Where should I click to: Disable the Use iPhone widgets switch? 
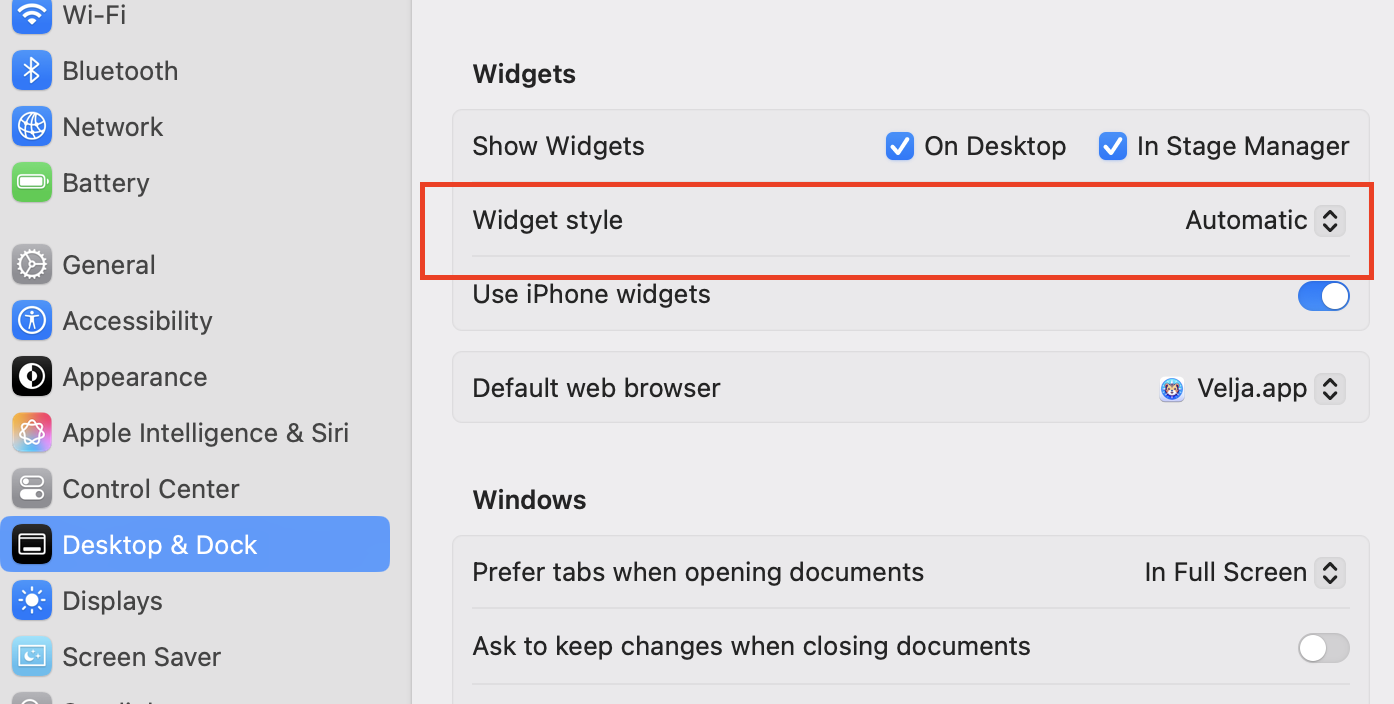click(1323, 296)
